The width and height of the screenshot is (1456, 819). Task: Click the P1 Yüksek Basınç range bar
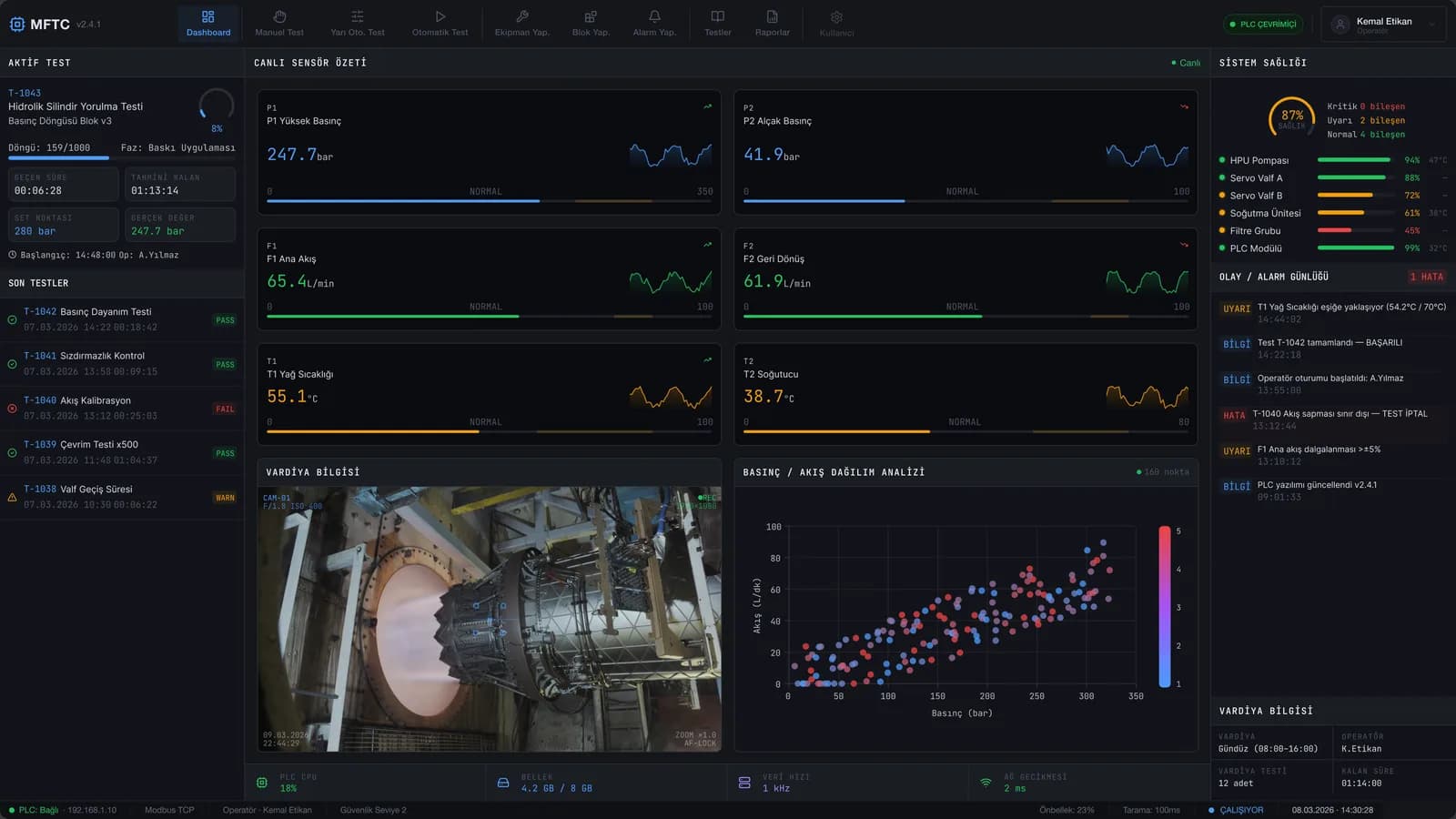pos(490,201)
